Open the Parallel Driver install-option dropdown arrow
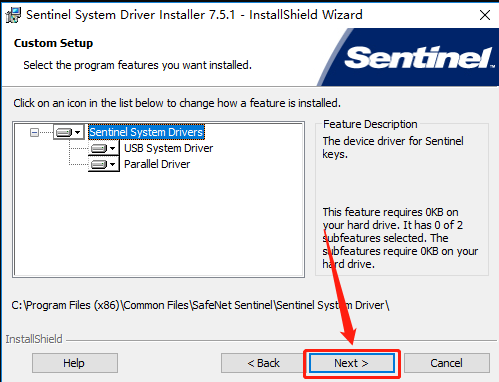499x382 pixels. [113, 164]
